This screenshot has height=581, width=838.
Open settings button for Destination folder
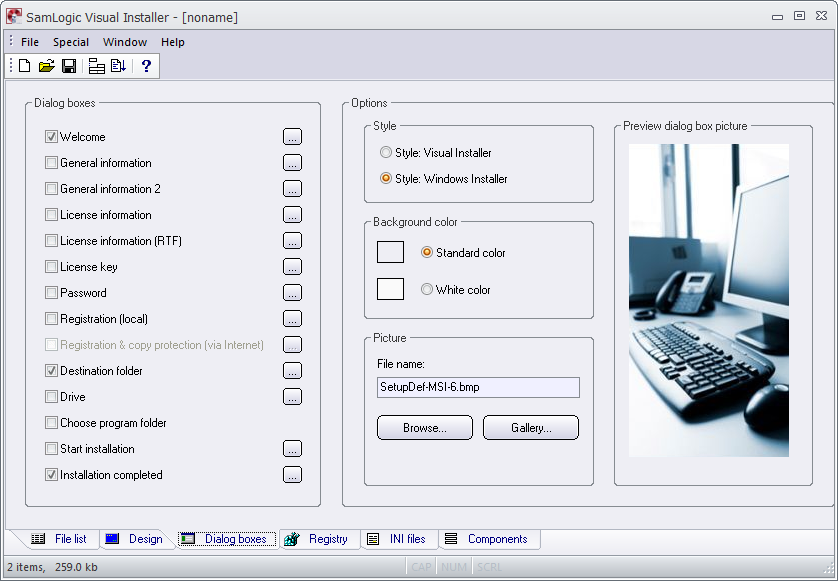pyautogui.click(x=292, y=371)
